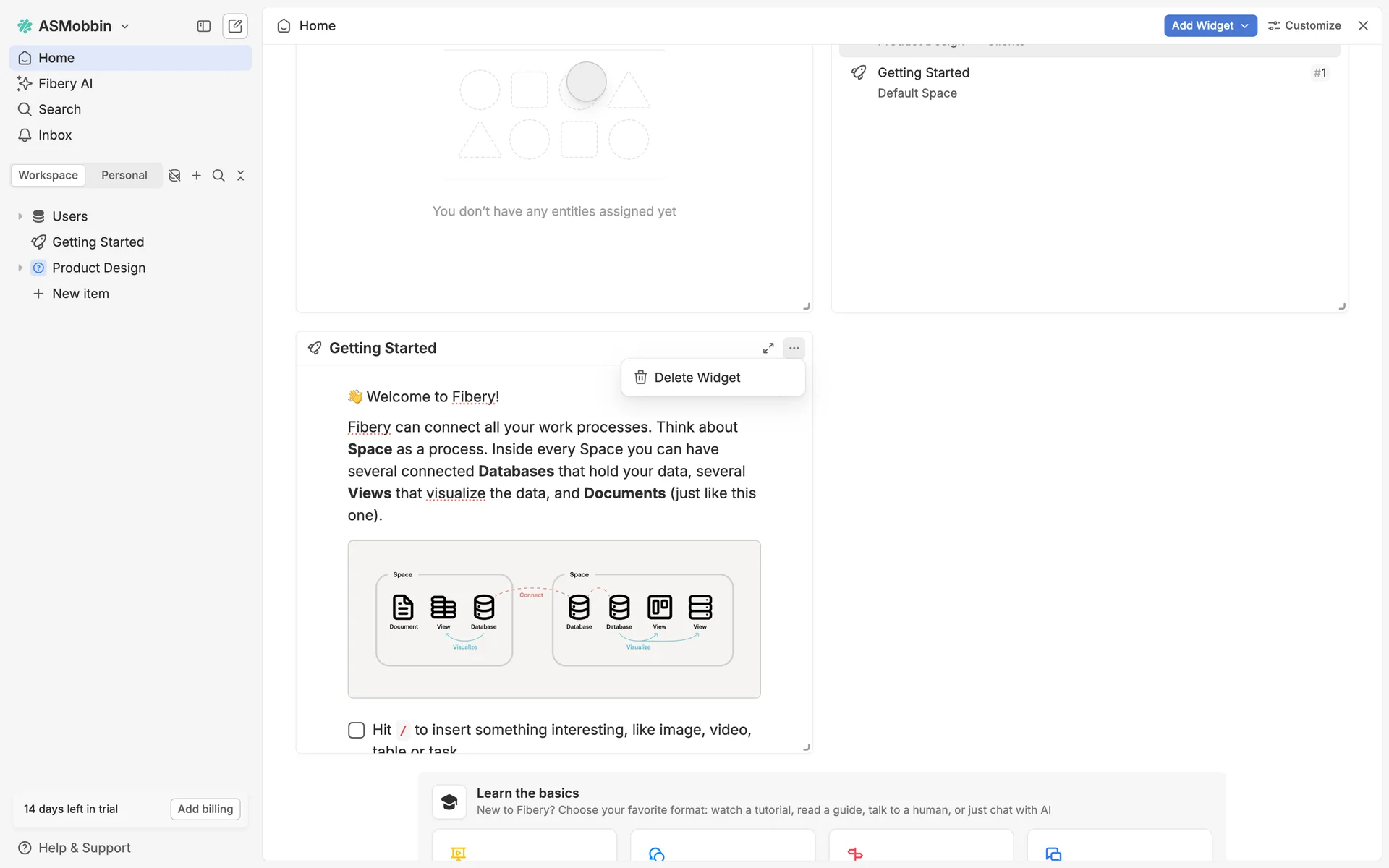This screenshot has width=1389, height=868.
Task: Expand the Users tree item
Action: (x=20, y=216)
